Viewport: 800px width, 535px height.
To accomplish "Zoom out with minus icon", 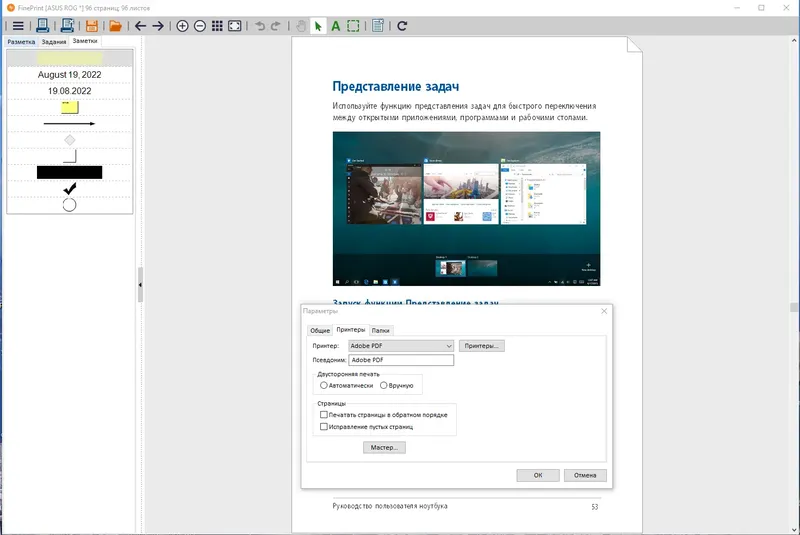I will point(200,26).
